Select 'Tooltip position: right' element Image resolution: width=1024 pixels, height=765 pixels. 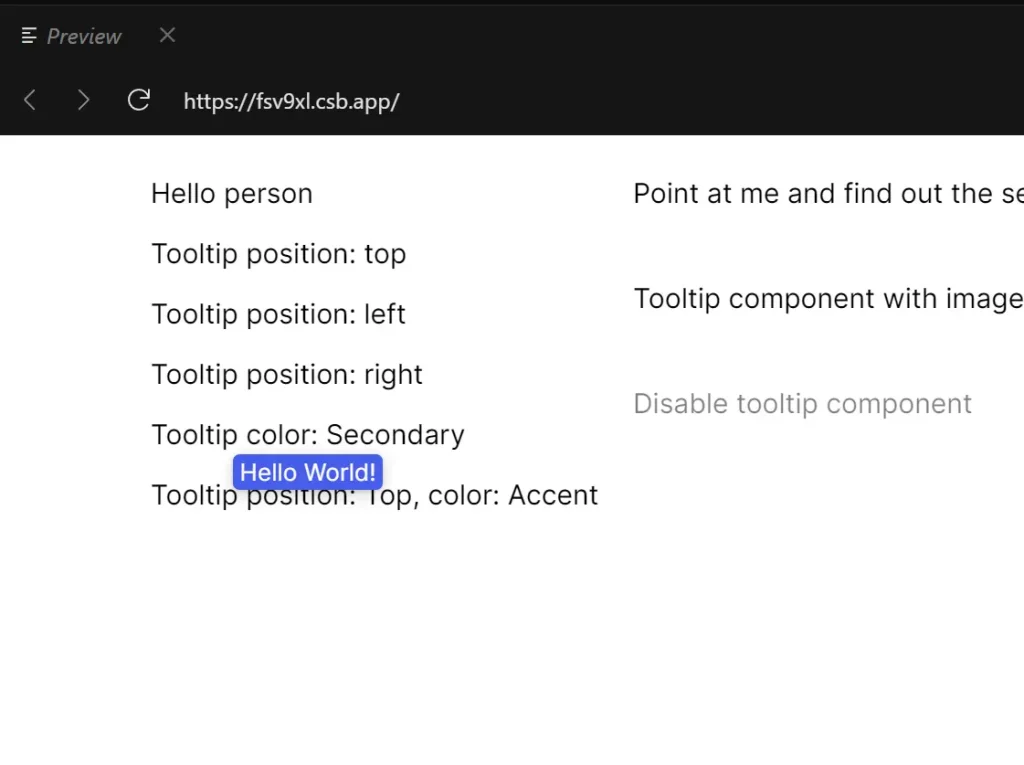pos(286,374)
